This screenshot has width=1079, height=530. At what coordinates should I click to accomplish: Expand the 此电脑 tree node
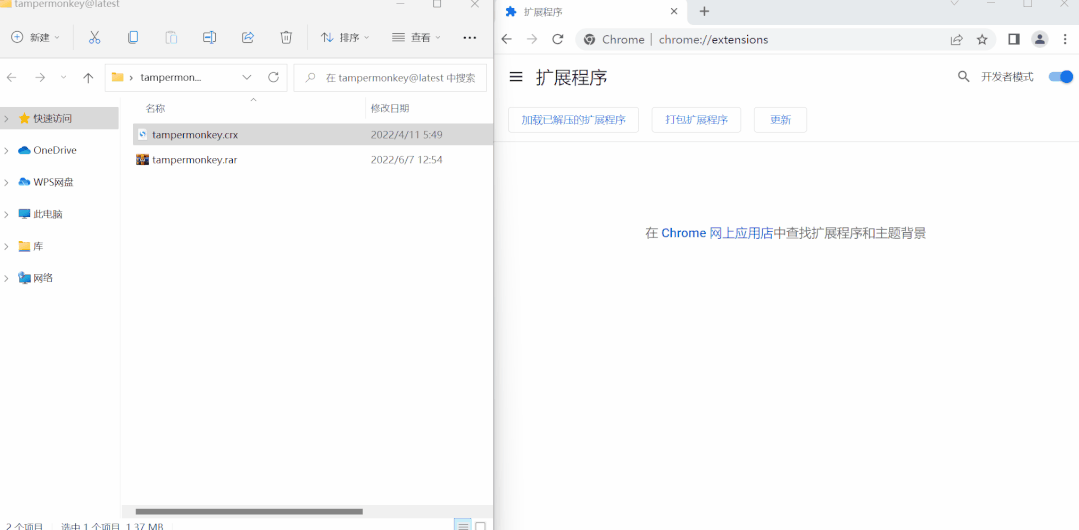tap(6, 214)
